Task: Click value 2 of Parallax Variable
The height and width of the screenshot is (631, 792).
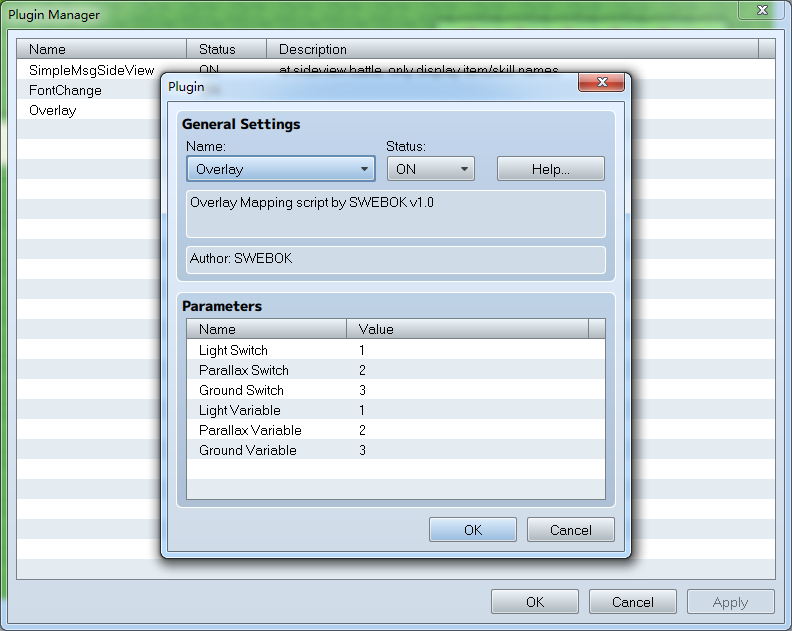Action: (x=362, y=430)
